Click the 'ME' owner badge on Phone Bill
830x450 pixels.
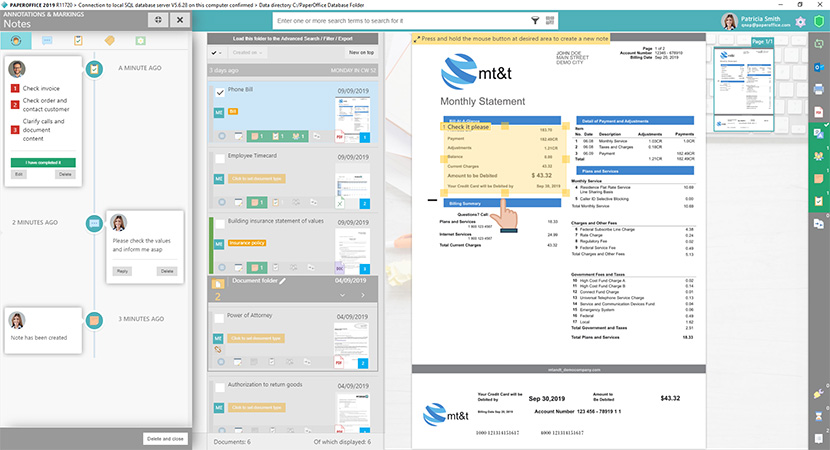coord(219,113)
